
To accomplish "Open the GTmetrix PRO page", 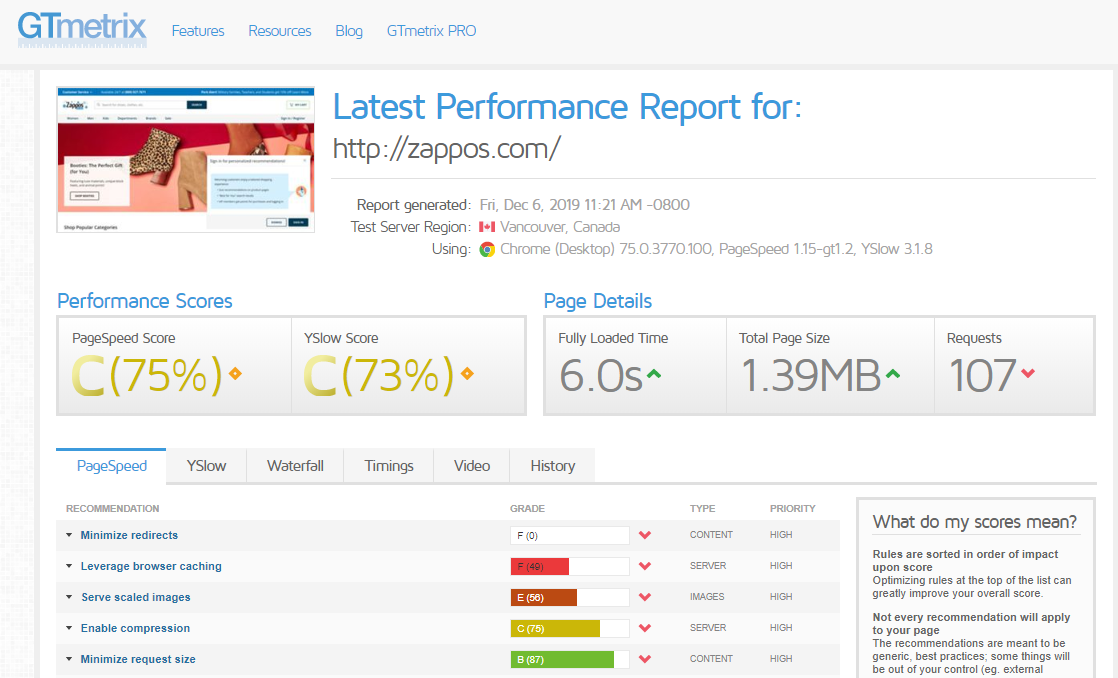I will coord(431,31).
